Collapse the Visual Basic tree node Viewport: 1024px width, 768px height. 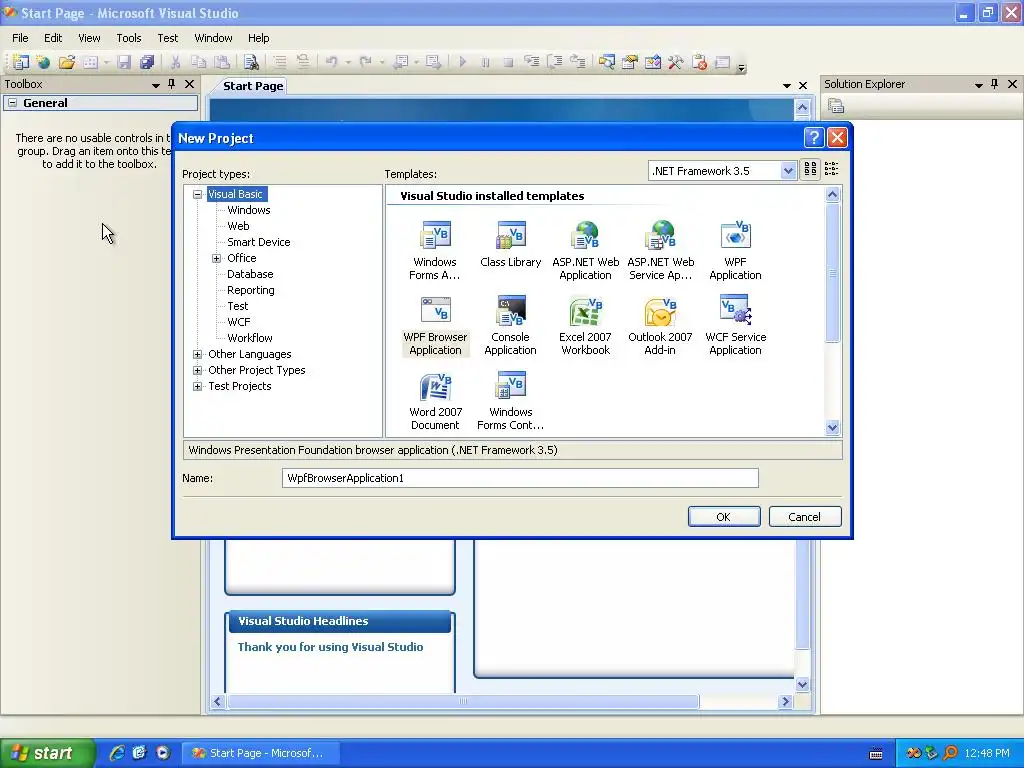(197, 194)
